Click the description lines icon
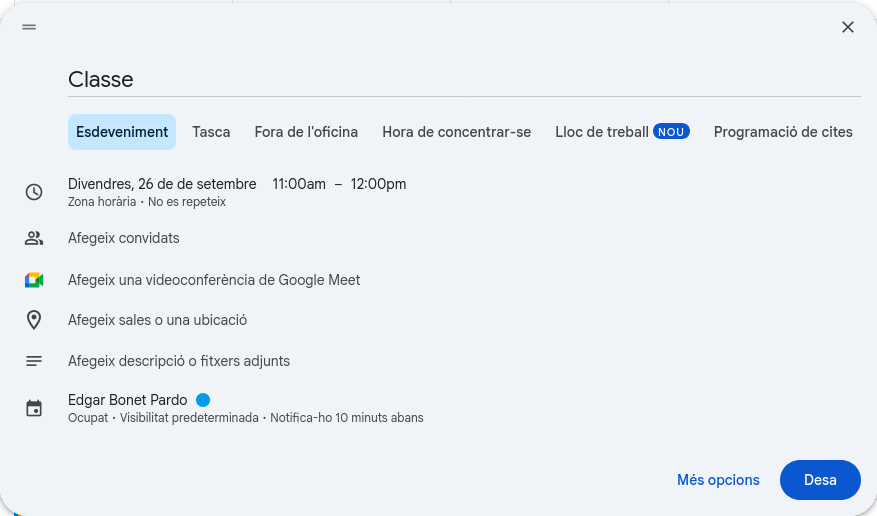This screenshot has height=516, width=877. tap(34, 360)
